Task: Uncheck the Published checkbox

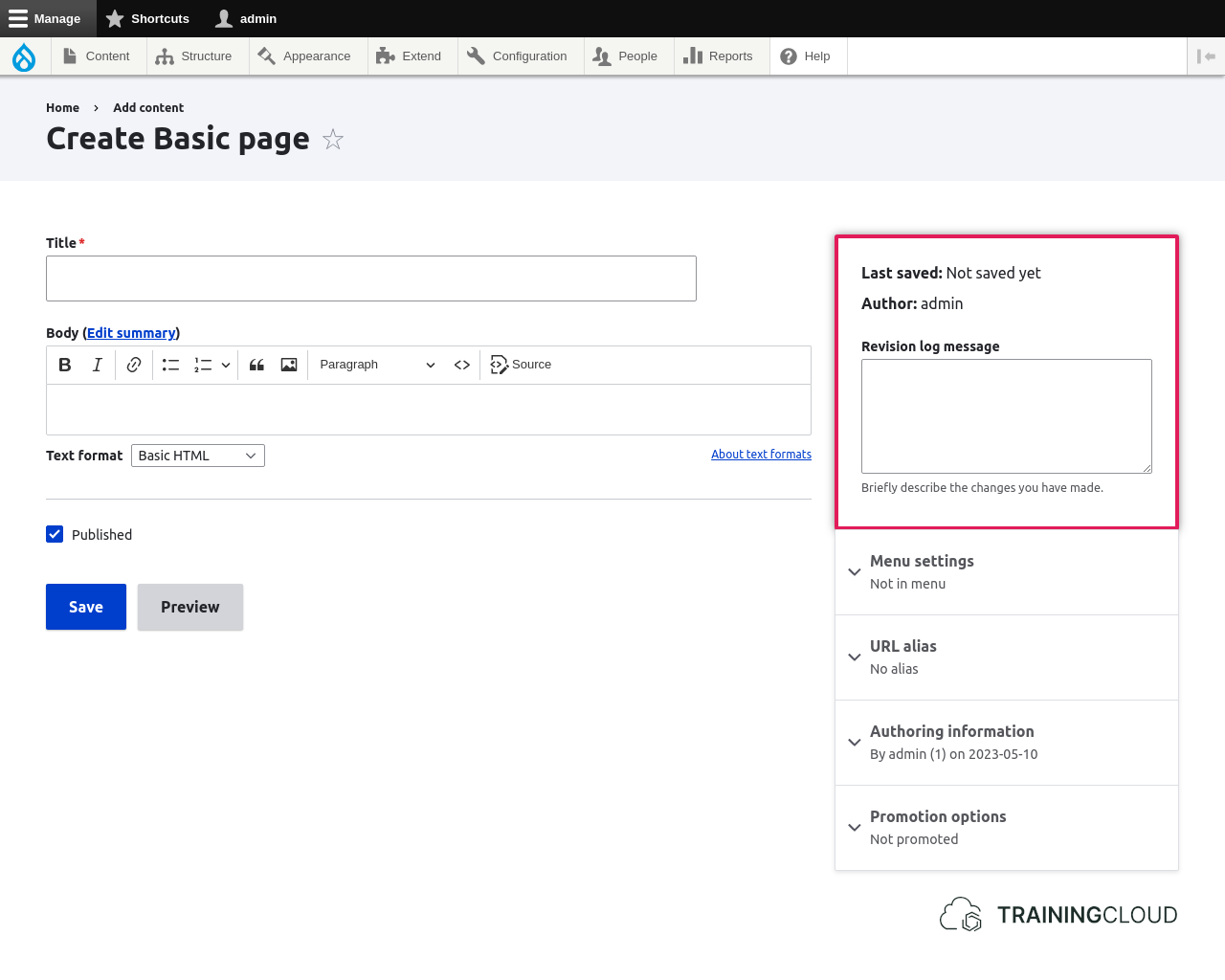Action: (55, 534)
